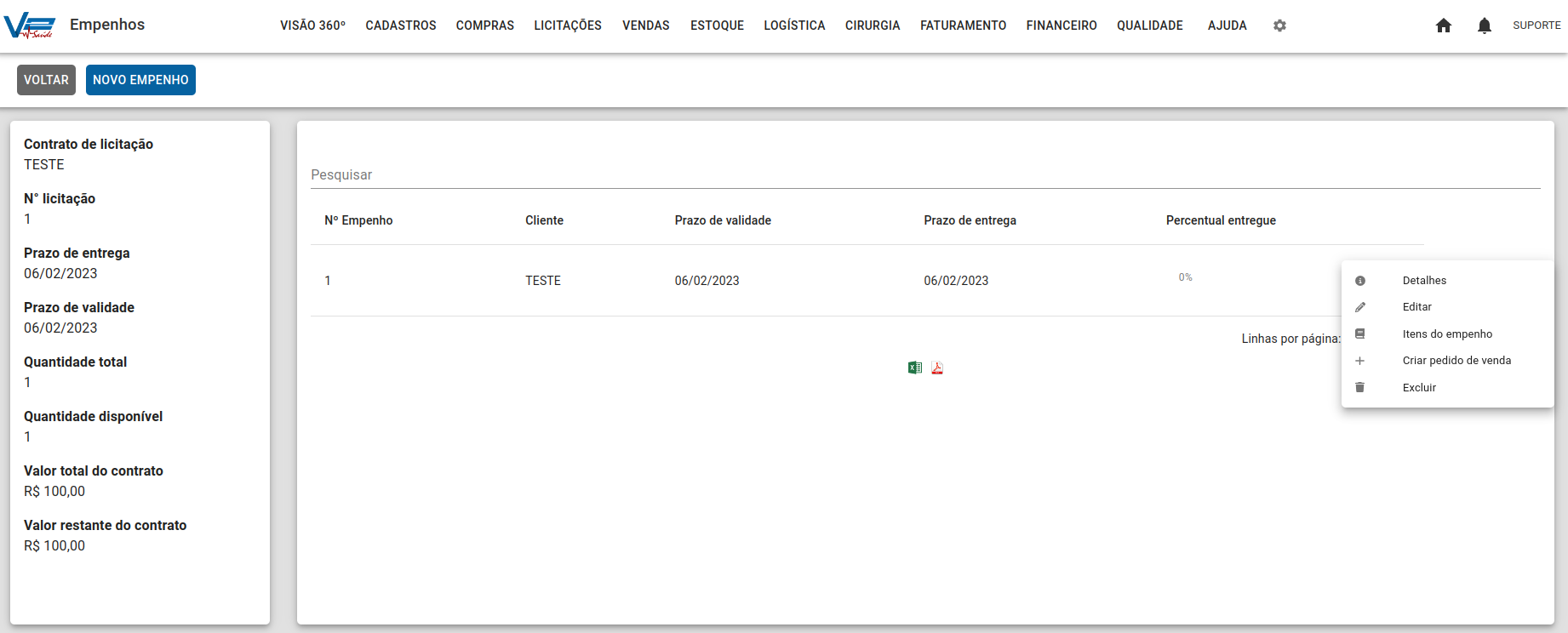Focus the Pesquisar search field
Screen dimensions: 1568x633
[925, 174]
